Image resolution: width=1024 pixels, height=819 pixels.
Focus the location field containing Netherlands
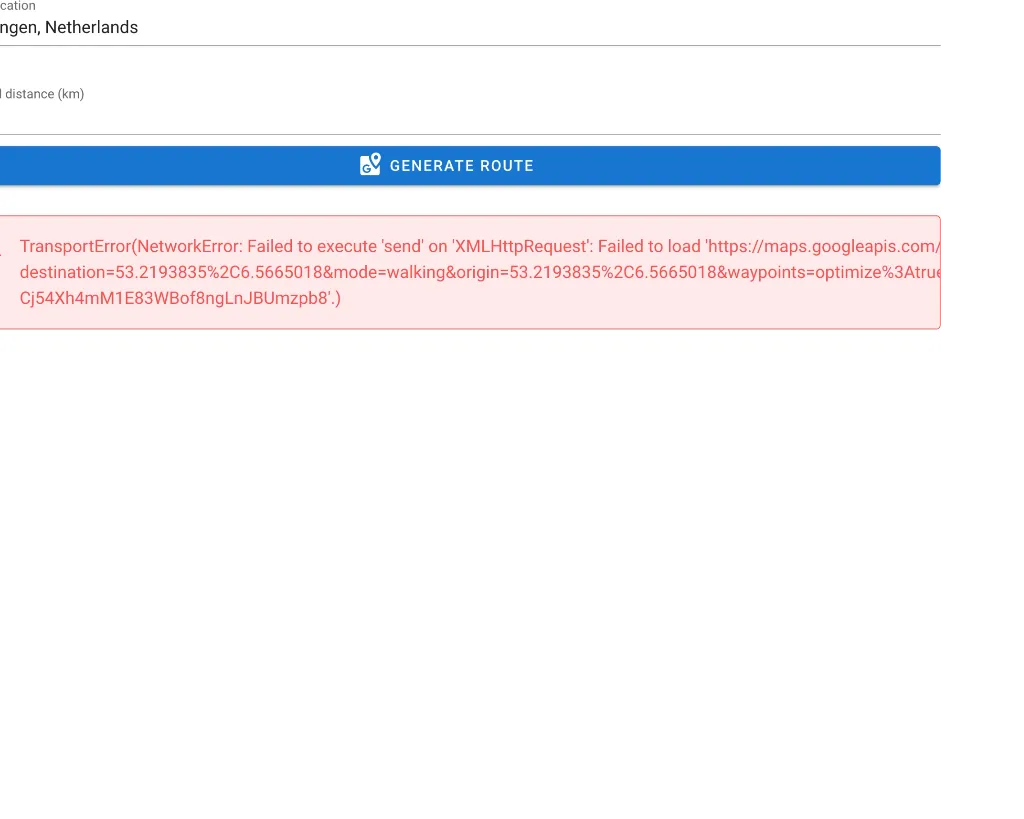(400, 28)
